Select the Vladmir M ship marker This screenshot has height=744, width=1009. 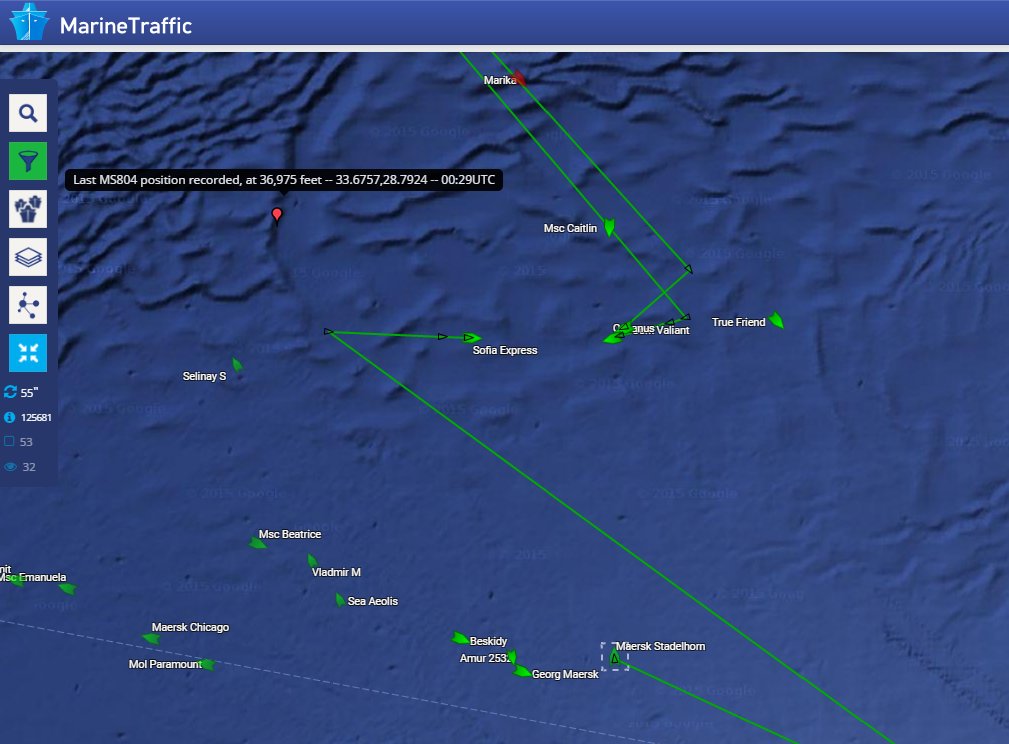(312, 561)
